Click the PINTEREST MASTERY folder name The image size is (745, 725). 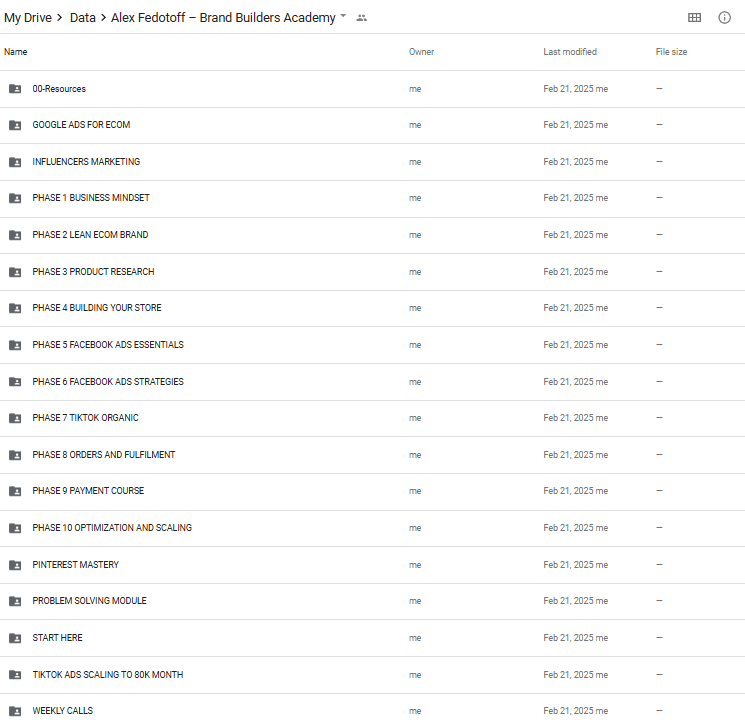pos(76,565)
